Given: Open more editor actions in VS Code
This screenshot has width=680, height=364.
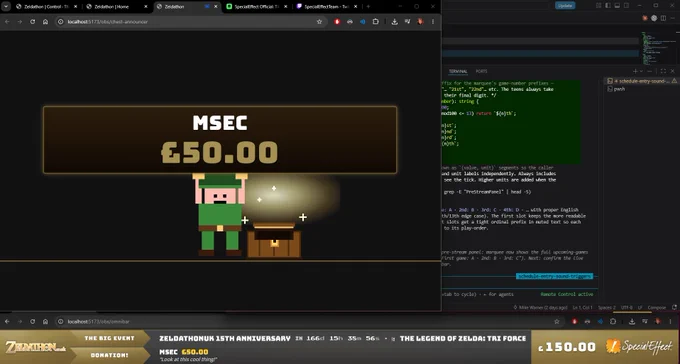Looking at the screenshot, I should (672, 18).
